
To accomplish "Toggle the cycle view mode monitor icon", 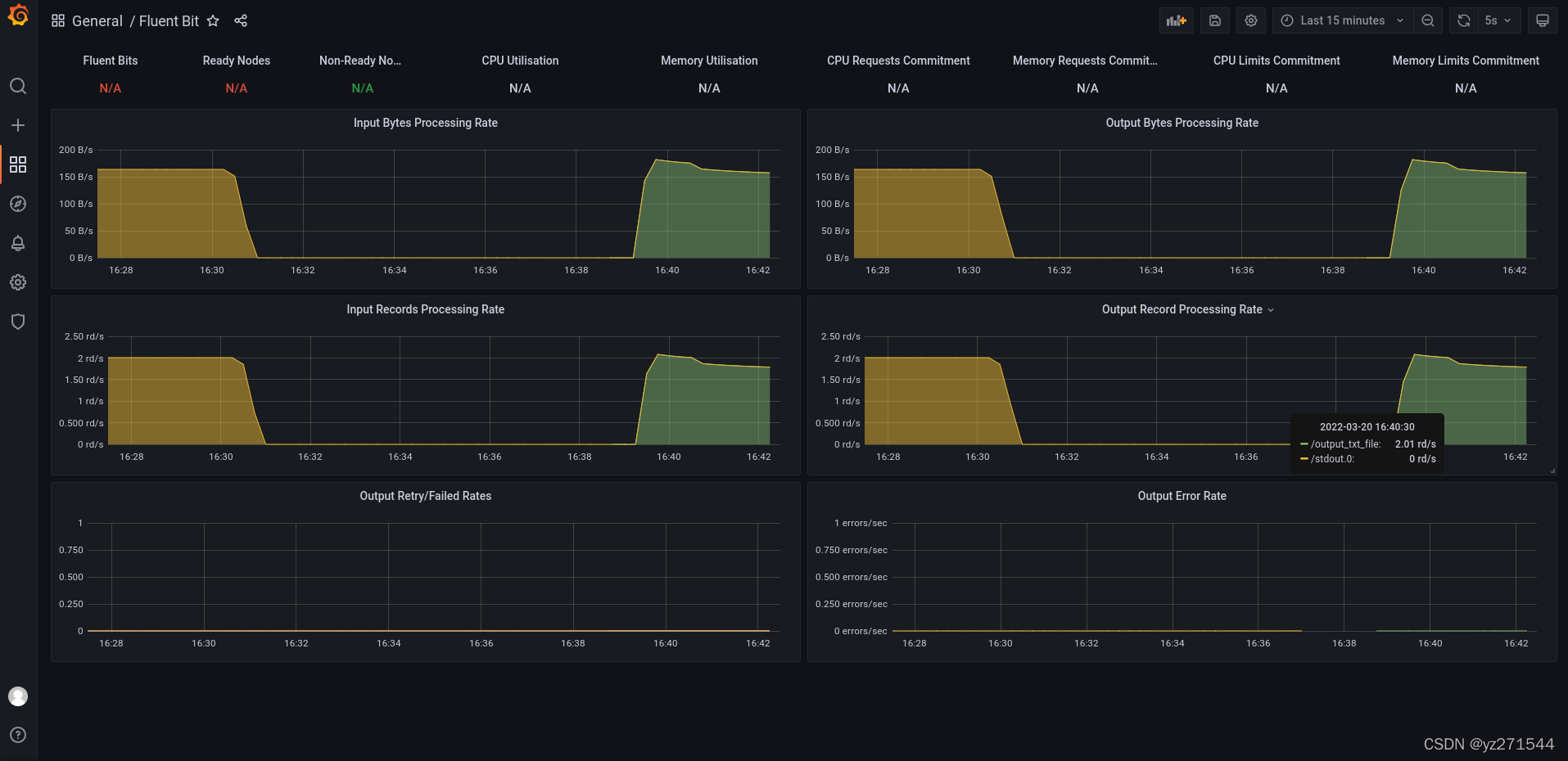I will (1542, 20).
